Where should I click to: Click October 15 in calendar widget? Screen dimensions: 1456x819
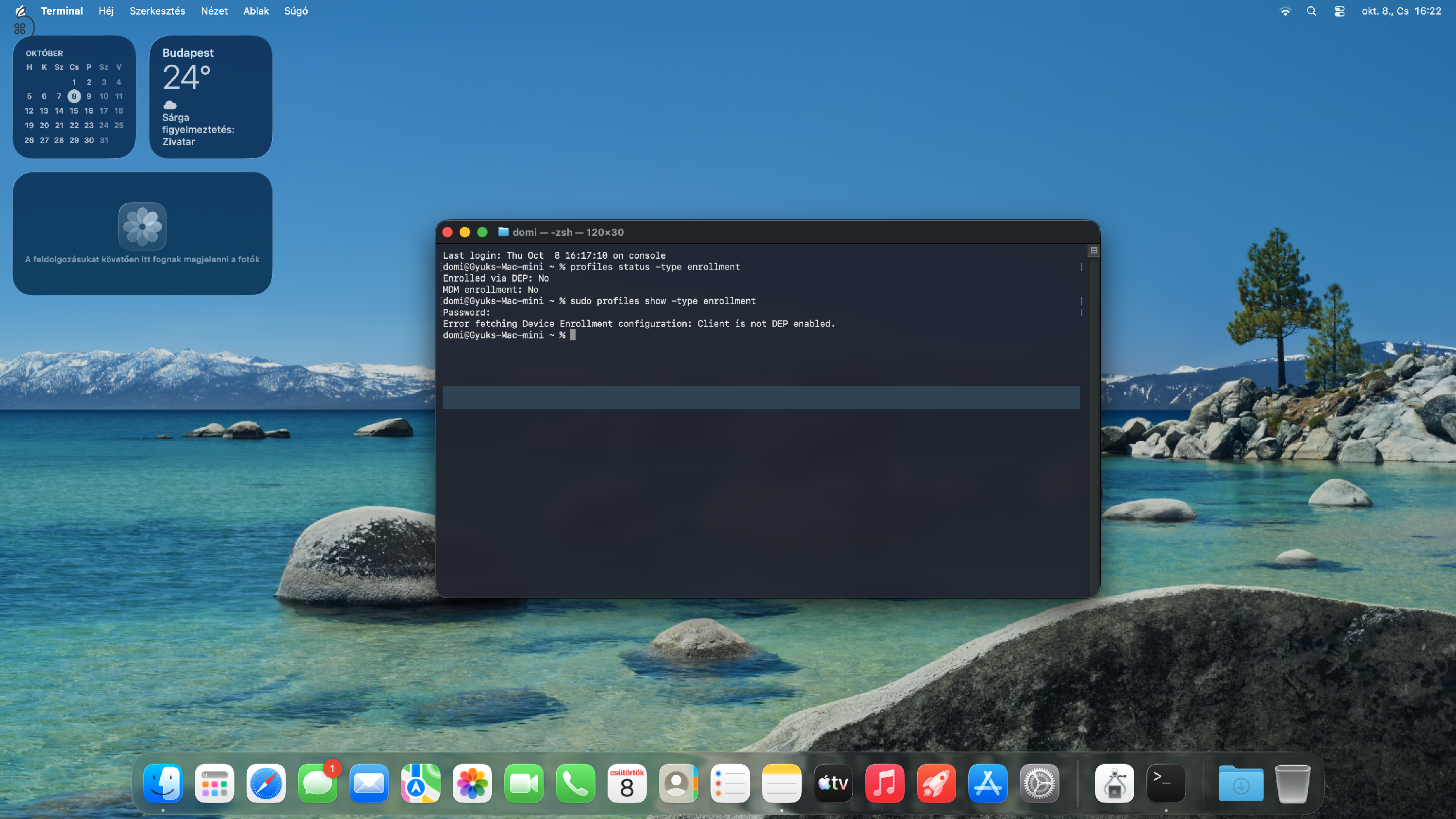pyautogui.click(x=74, y=111)
